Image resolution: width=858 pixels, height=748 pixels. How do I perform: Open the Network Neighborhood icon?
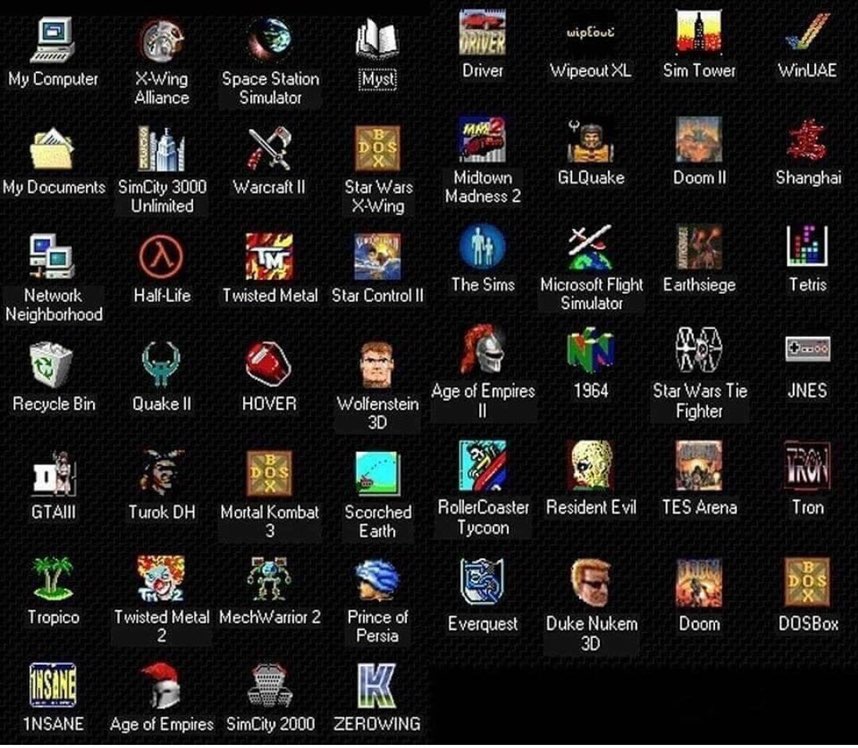click(53, 256)
